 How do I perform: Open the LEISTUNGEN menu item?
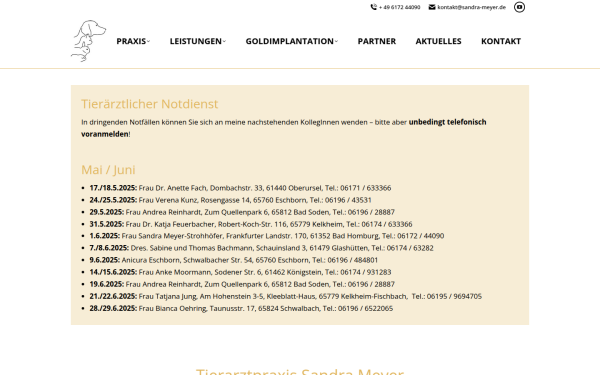pos(196,41)
